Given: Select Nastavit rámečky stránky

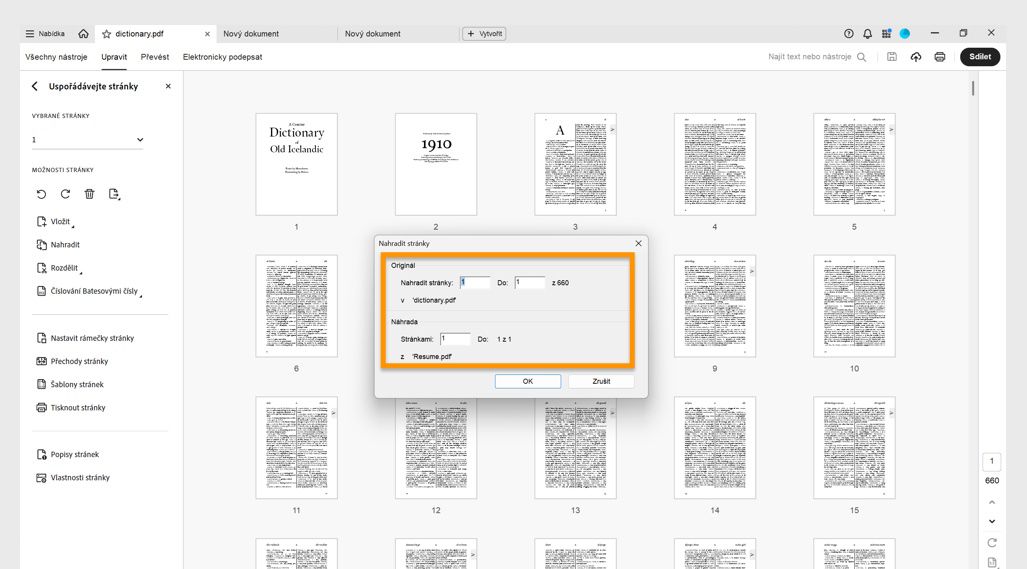Looking at the screenshot, I should pos(85,339).
